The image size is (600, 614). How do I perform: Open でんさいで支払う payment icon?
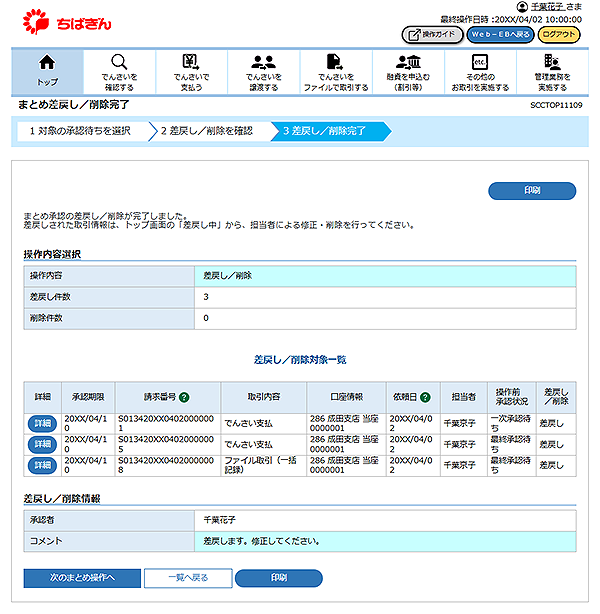pos(190,62)
